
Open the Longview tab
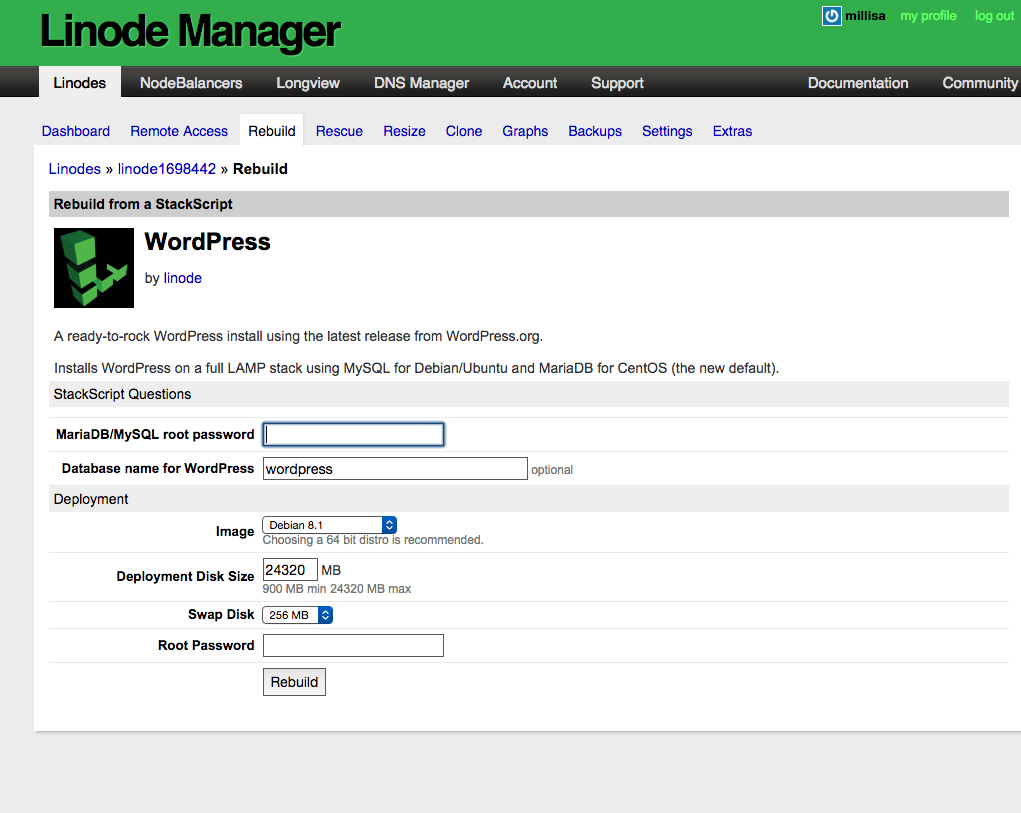307,83
